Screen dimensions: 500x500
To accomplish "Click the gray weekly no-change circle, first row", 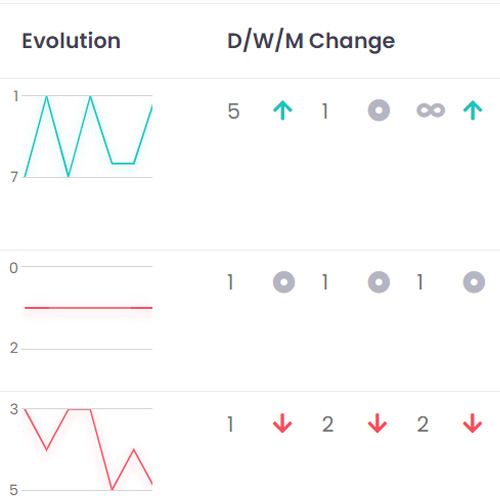I will tap(379, 110).
